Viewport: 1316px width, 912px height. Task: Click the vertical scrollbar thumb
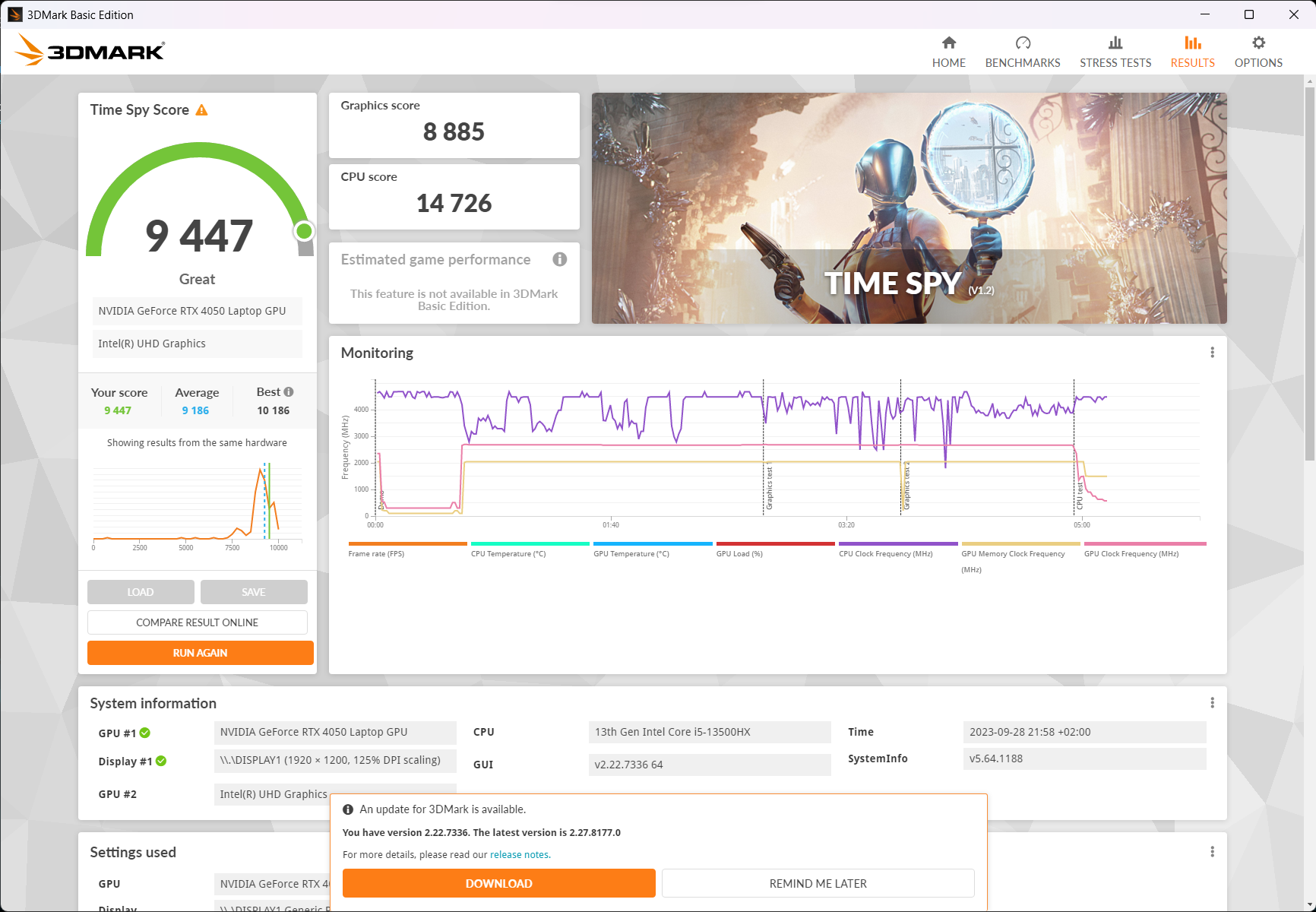(1309, 274)
